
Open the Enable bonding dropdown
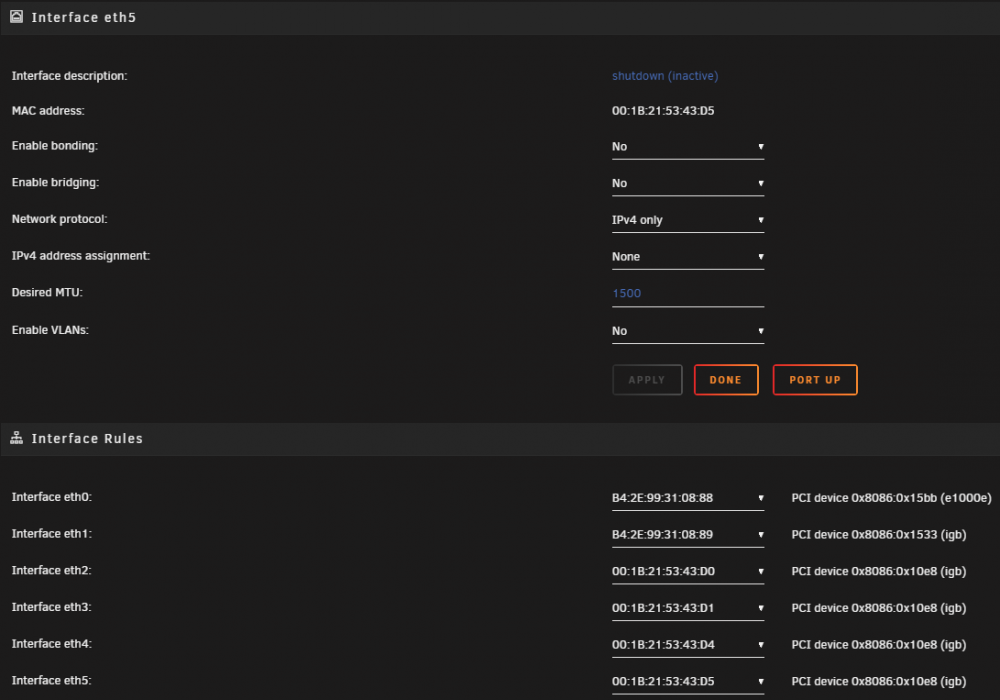688,147
